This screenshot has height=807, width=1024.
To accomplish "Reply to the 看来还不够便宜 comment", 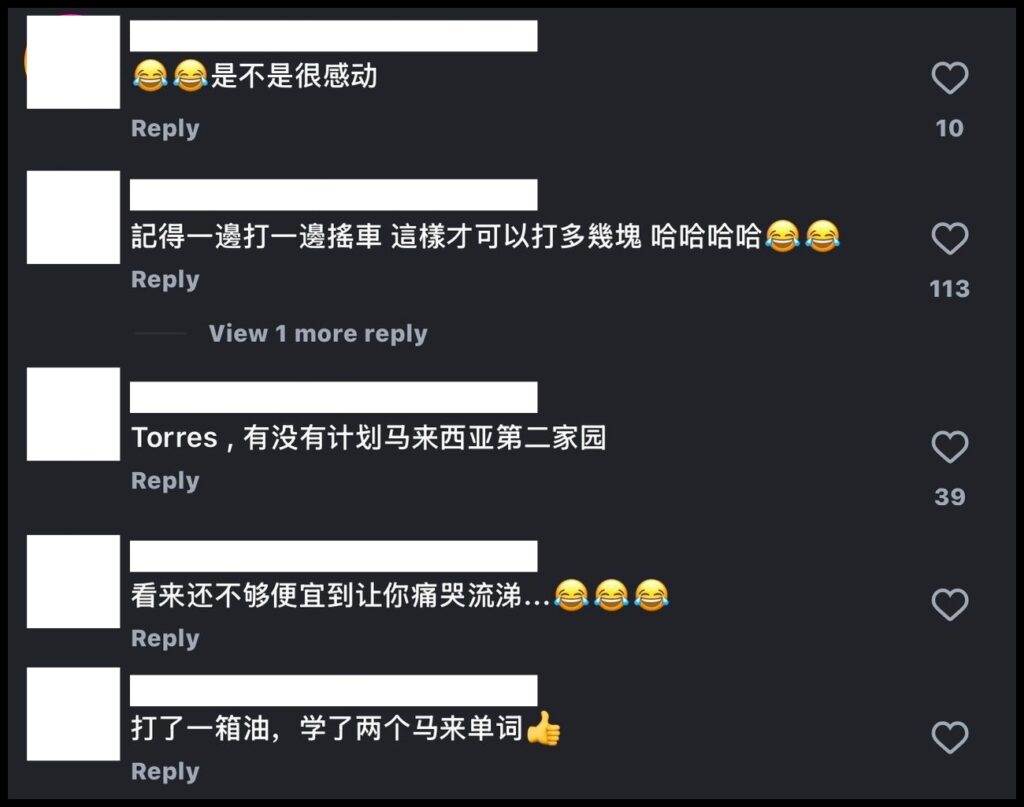I will pyautogui.click(x=165, y=639).
